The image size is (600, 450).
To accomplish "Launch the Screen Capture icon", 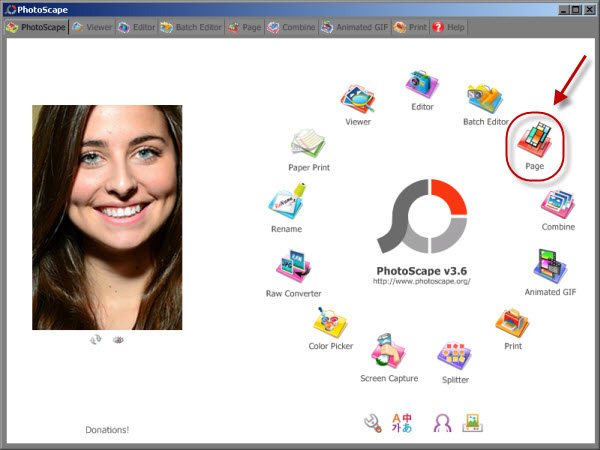I will click(388, 351).
